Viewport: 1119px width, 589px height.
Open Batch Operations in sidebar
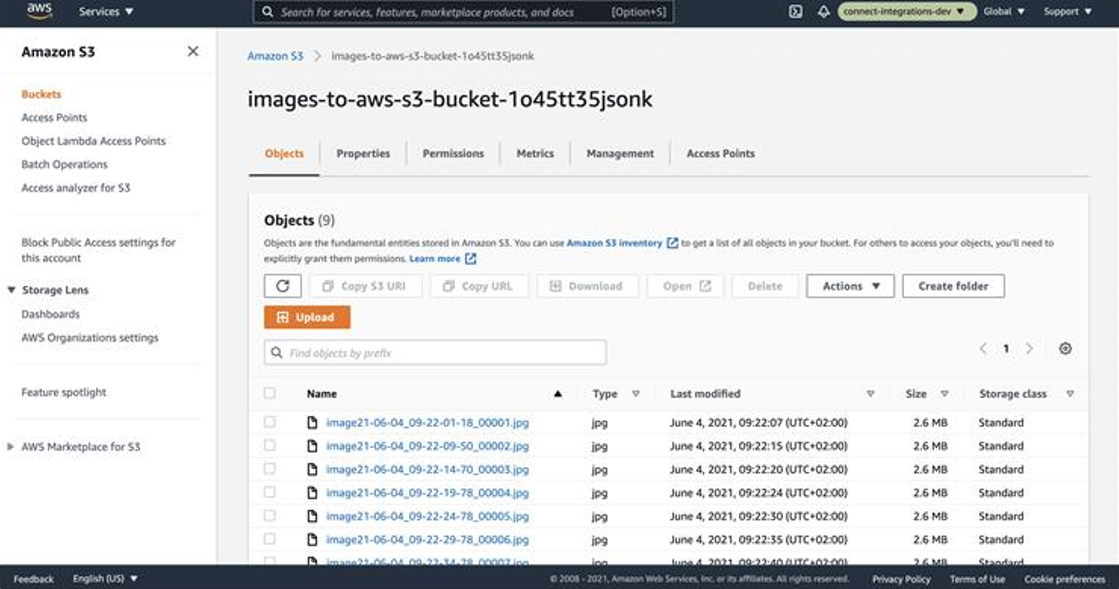pos(64,164)
